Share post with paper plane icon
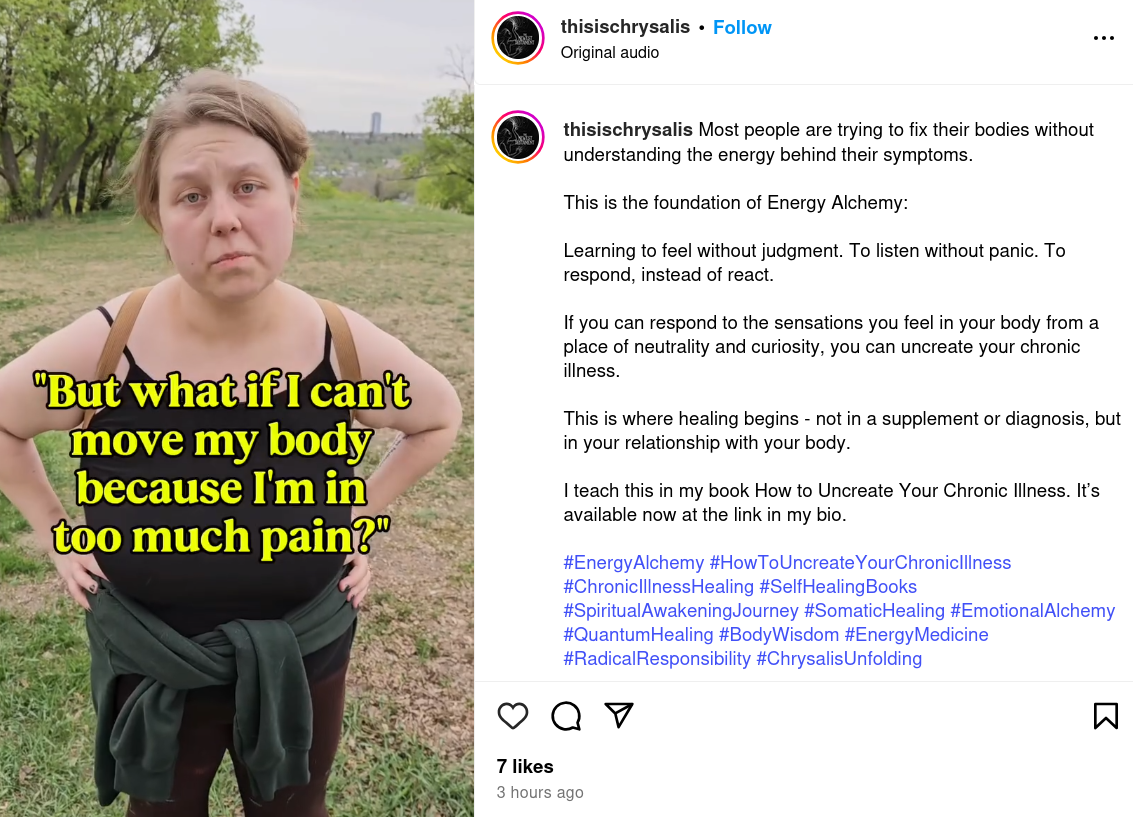 619,715
